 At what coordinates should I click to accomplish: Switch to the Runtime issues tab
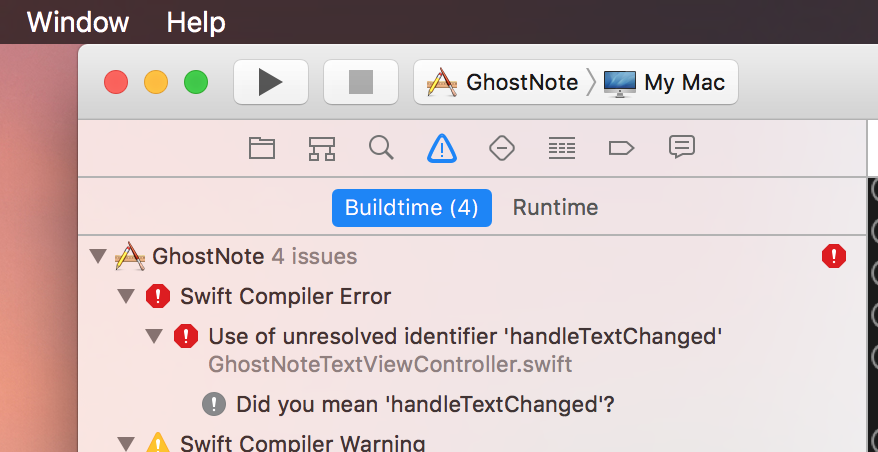(555, 208)
